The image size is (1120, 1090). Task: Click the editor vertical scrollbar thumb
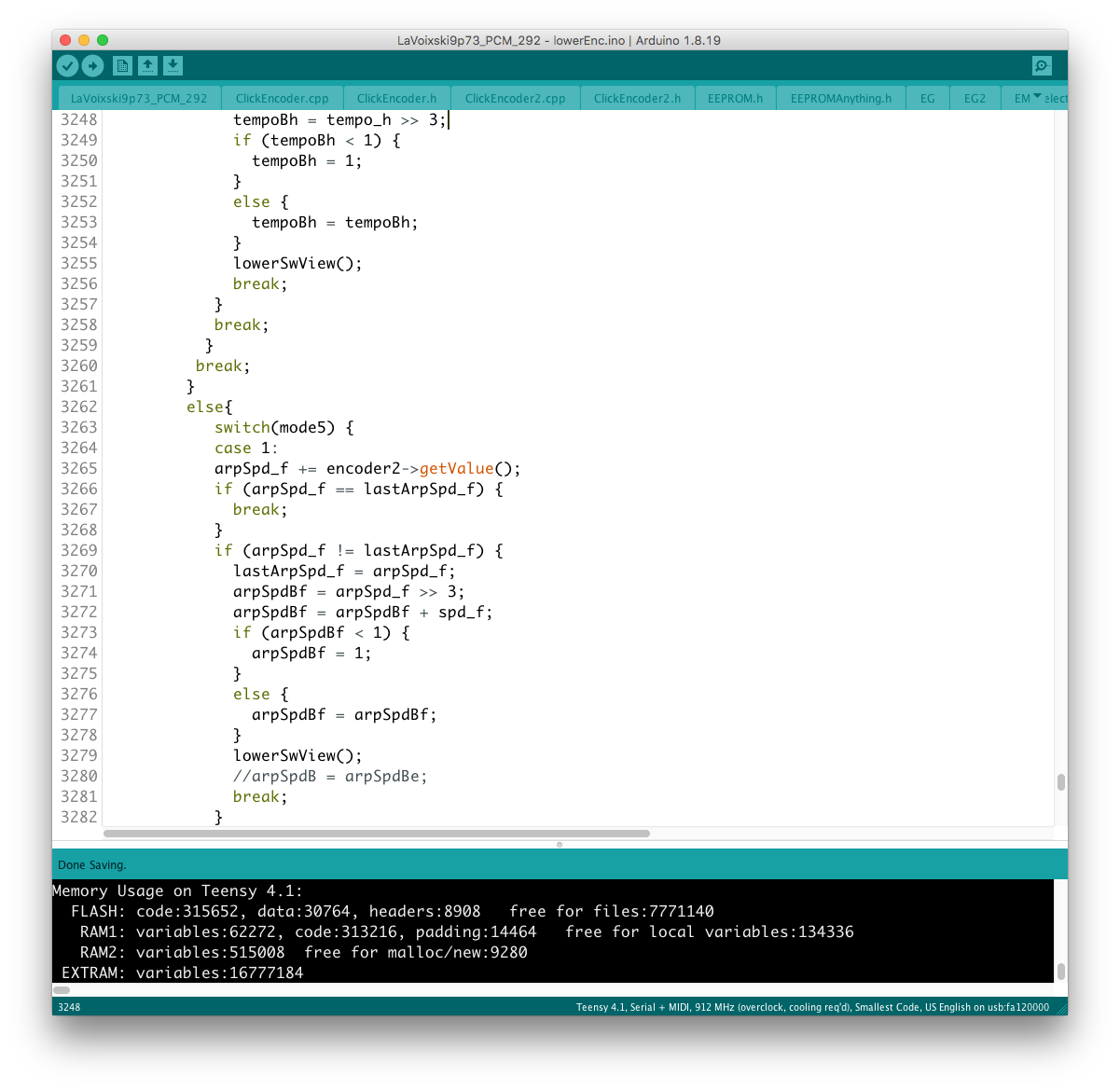pyautogui.click(x=1060, y=782)
